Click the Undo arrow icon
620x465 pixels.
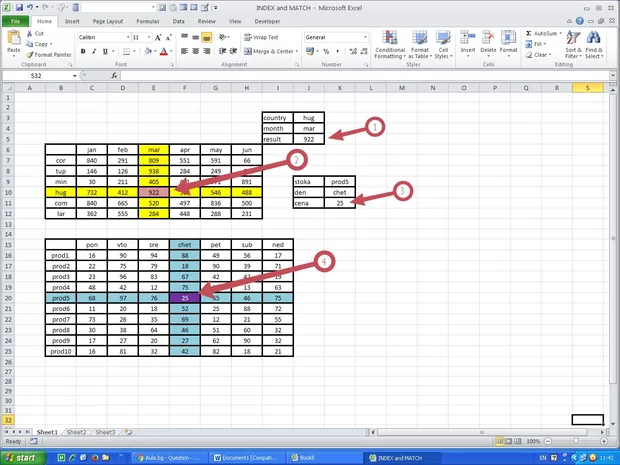click(x=30, y=7)
